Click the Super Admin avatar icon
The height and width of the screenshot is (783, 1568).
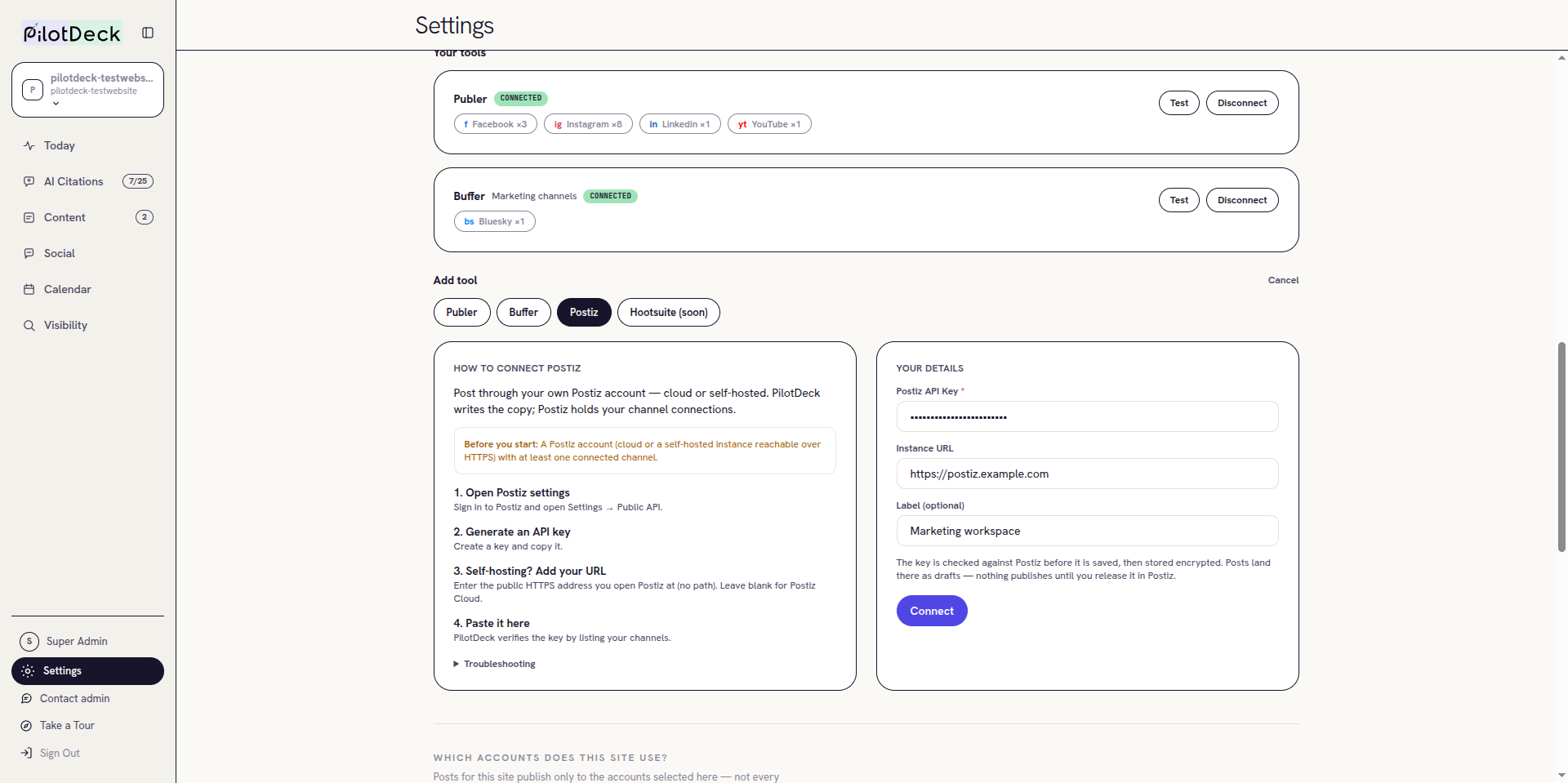pos(29,641)
